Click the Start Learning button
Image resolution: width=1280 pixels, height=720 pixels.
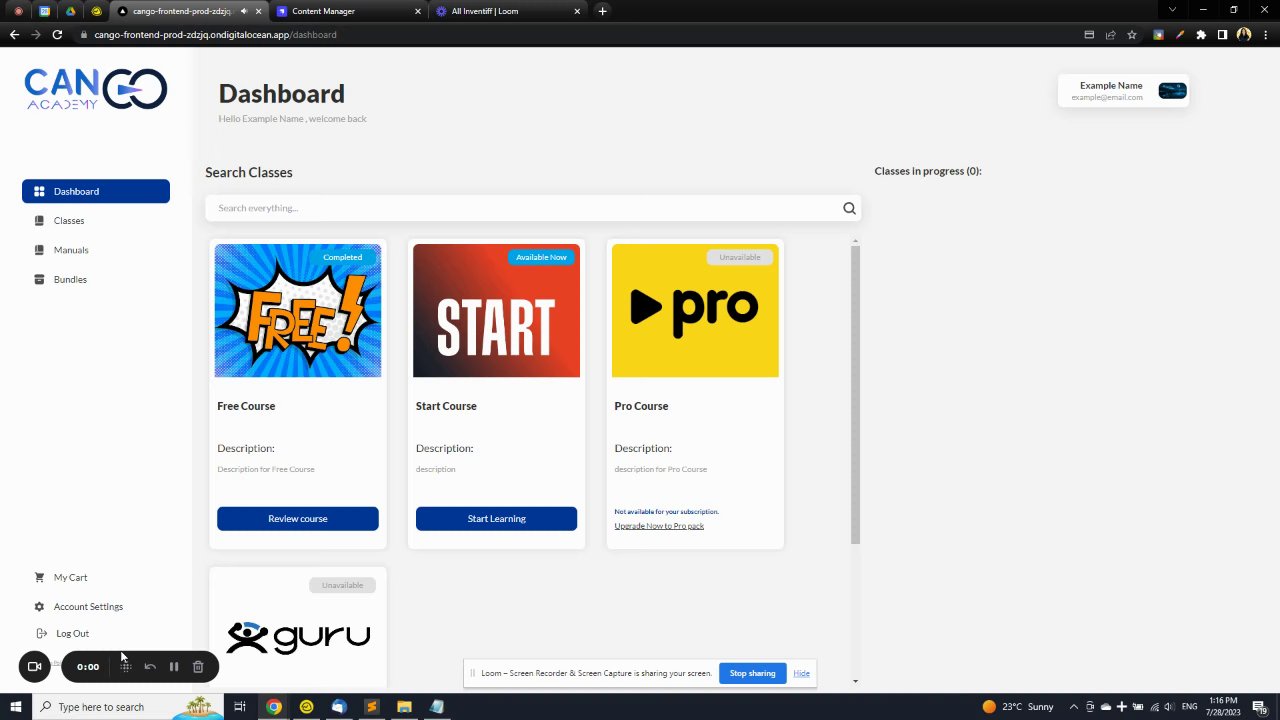point(496,518)
